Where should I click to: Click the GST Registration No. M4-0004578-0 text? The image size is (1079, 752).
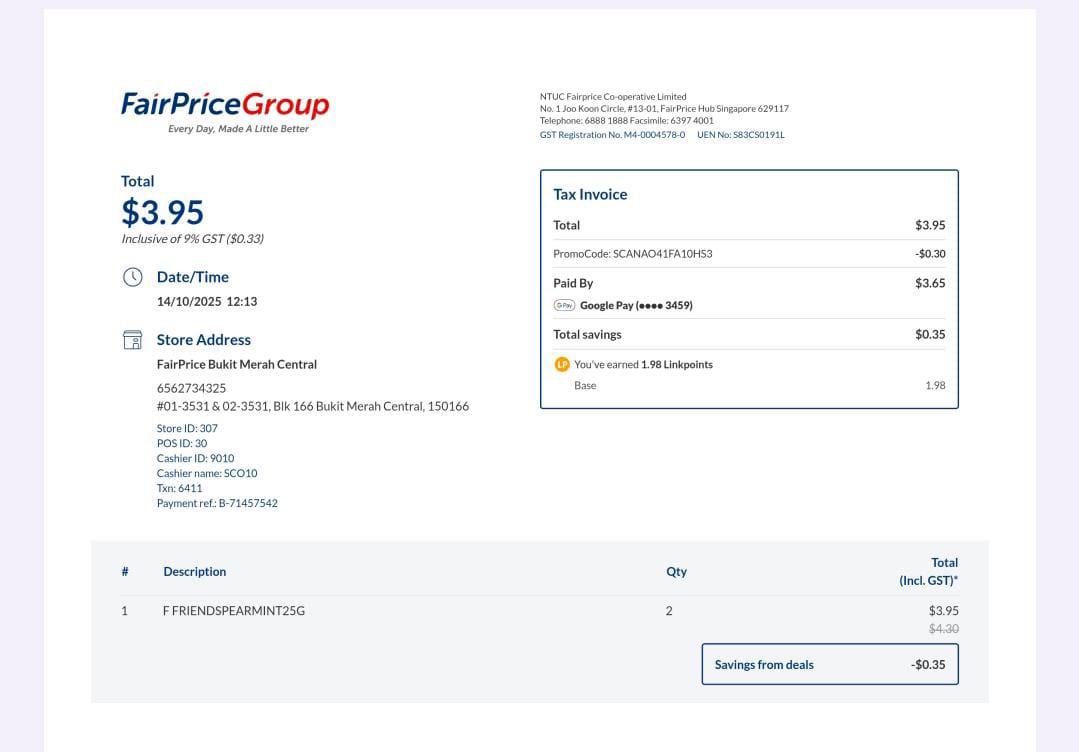pos(612,135)
